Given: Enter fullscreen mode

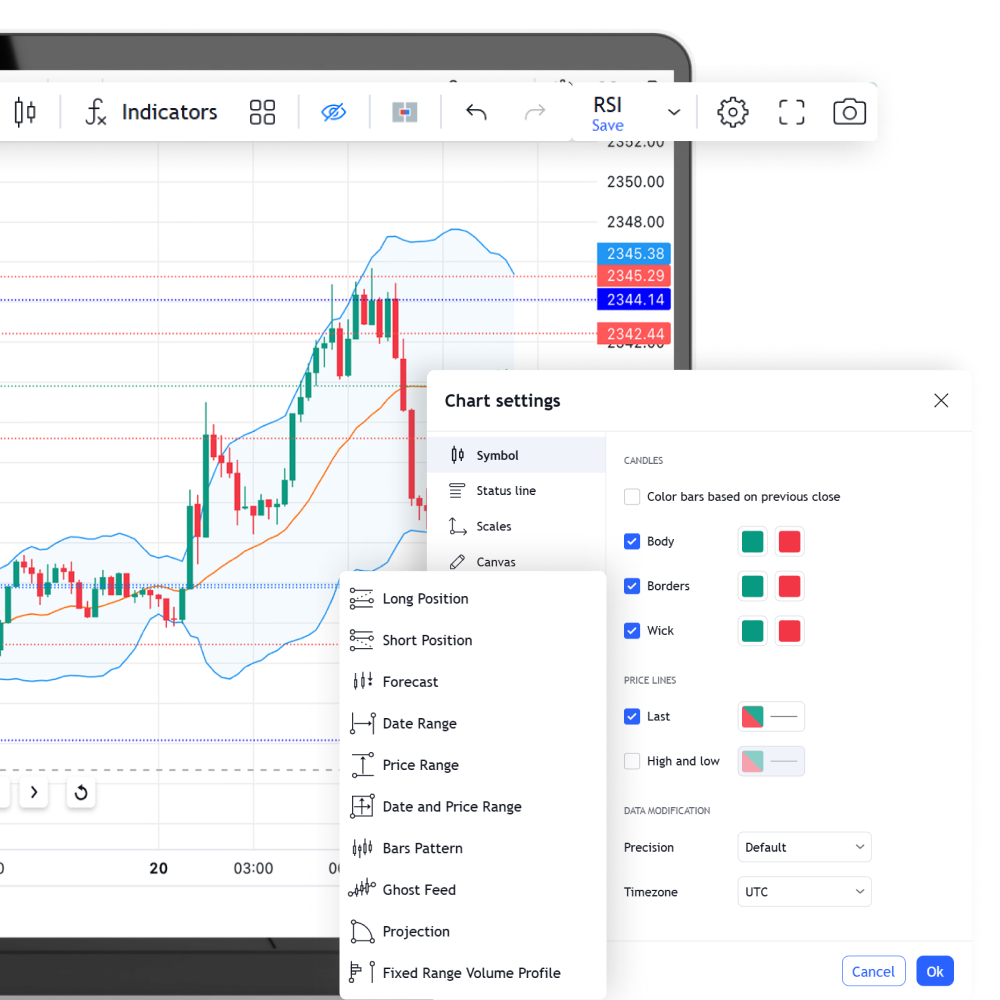Looking at the screenshot, I should pyautogui.click(x=791, y=112).
